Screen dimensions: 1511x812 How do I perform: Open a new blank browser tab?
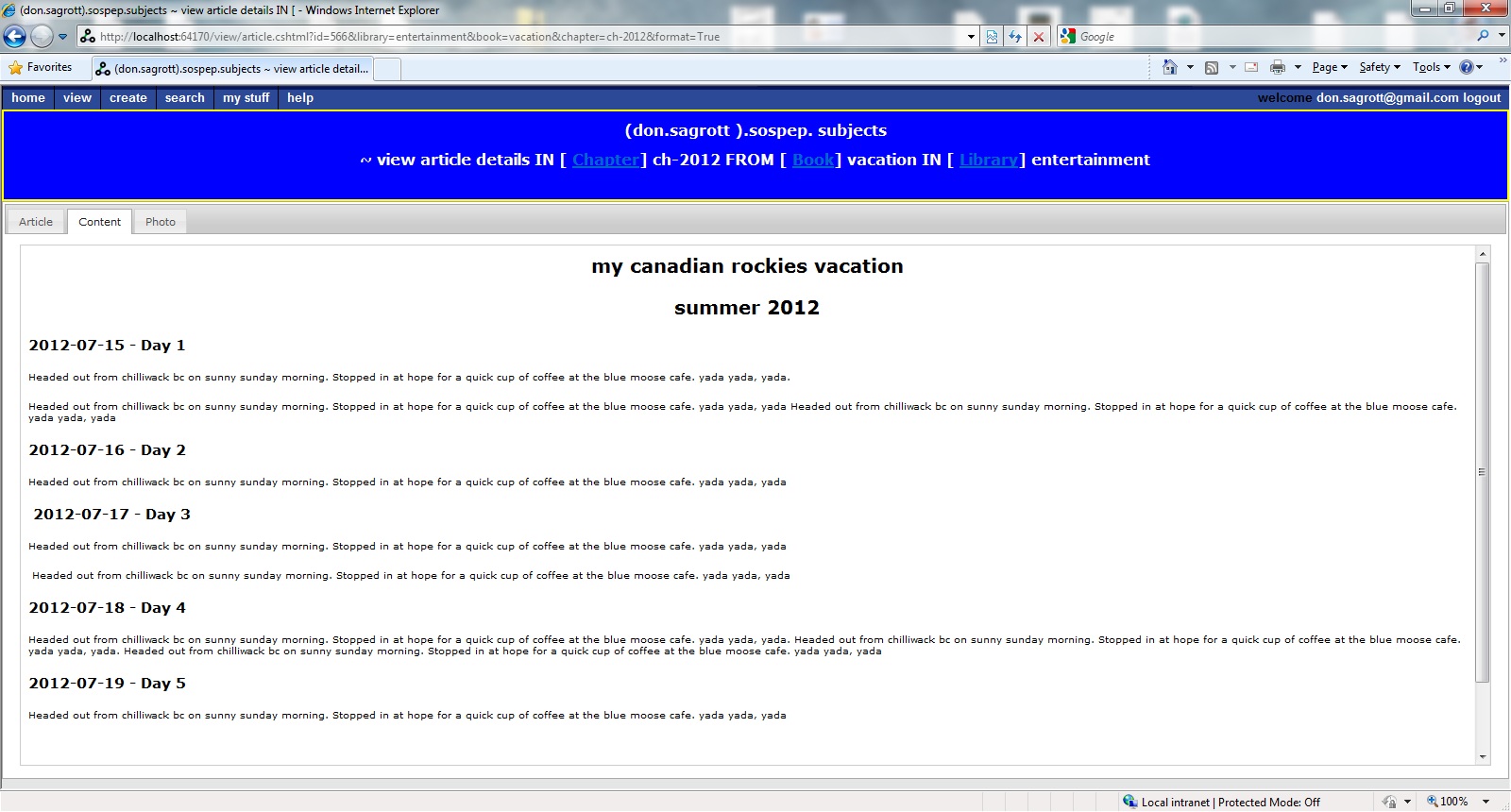pyautogui.click(x=387, y=69)
